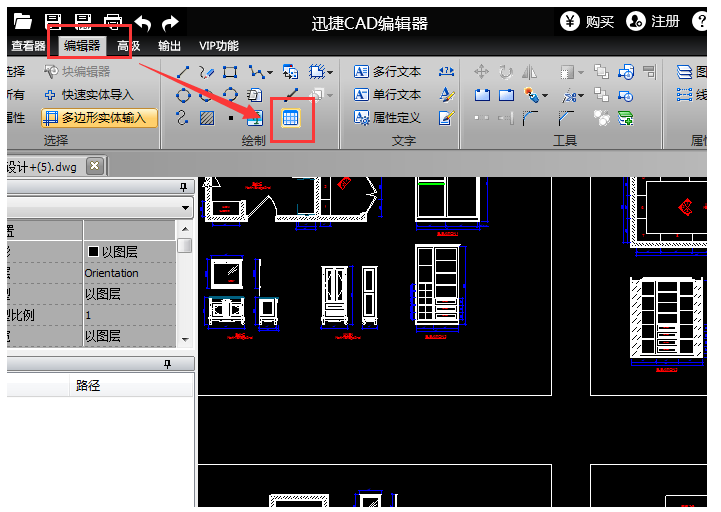Select the Rectangle drawing tool

230,72
